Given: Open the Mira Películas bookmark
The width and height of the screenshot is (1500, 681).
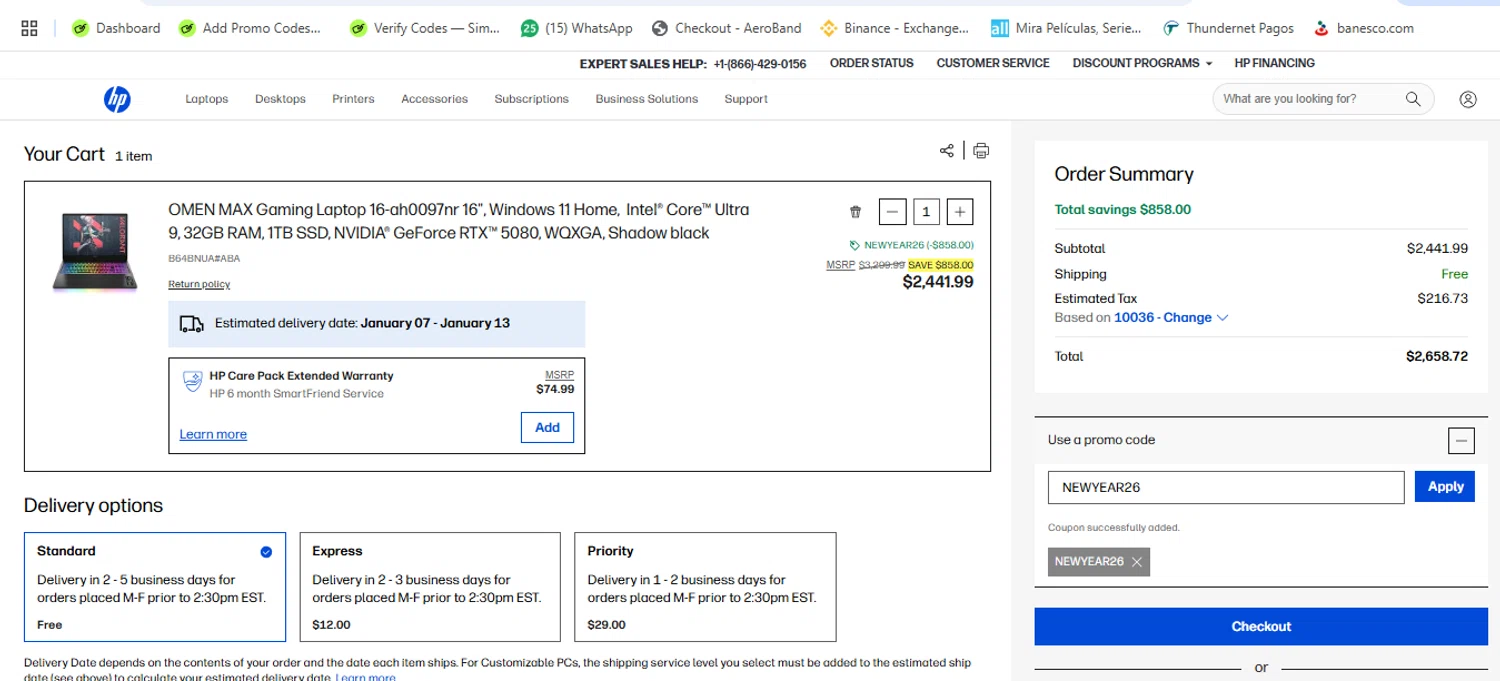Looking at the screenshot, I should click(1066, 28).
